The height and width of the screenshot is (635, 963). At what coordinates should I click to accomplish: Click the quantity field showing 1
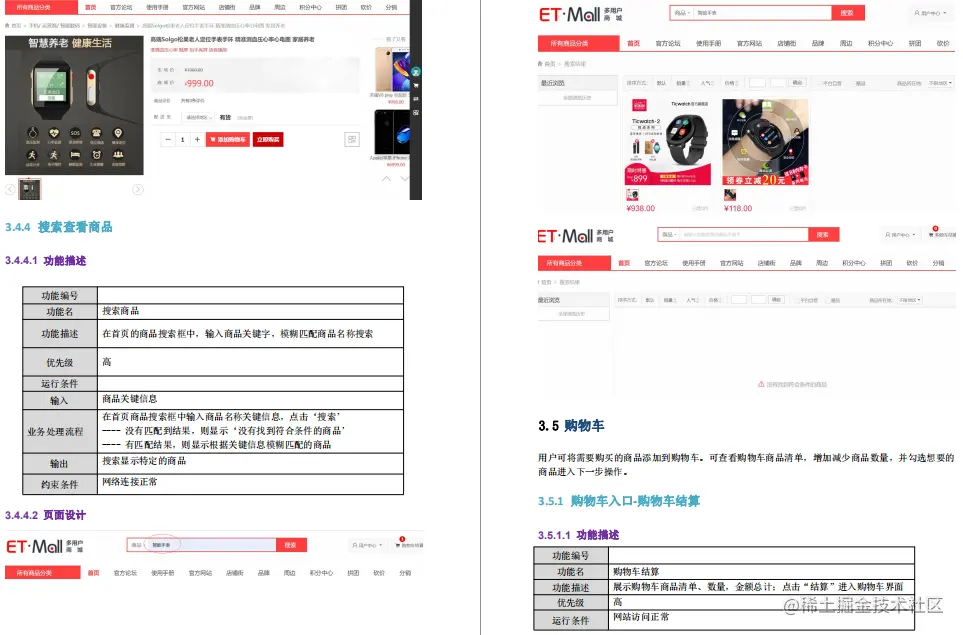182,140
